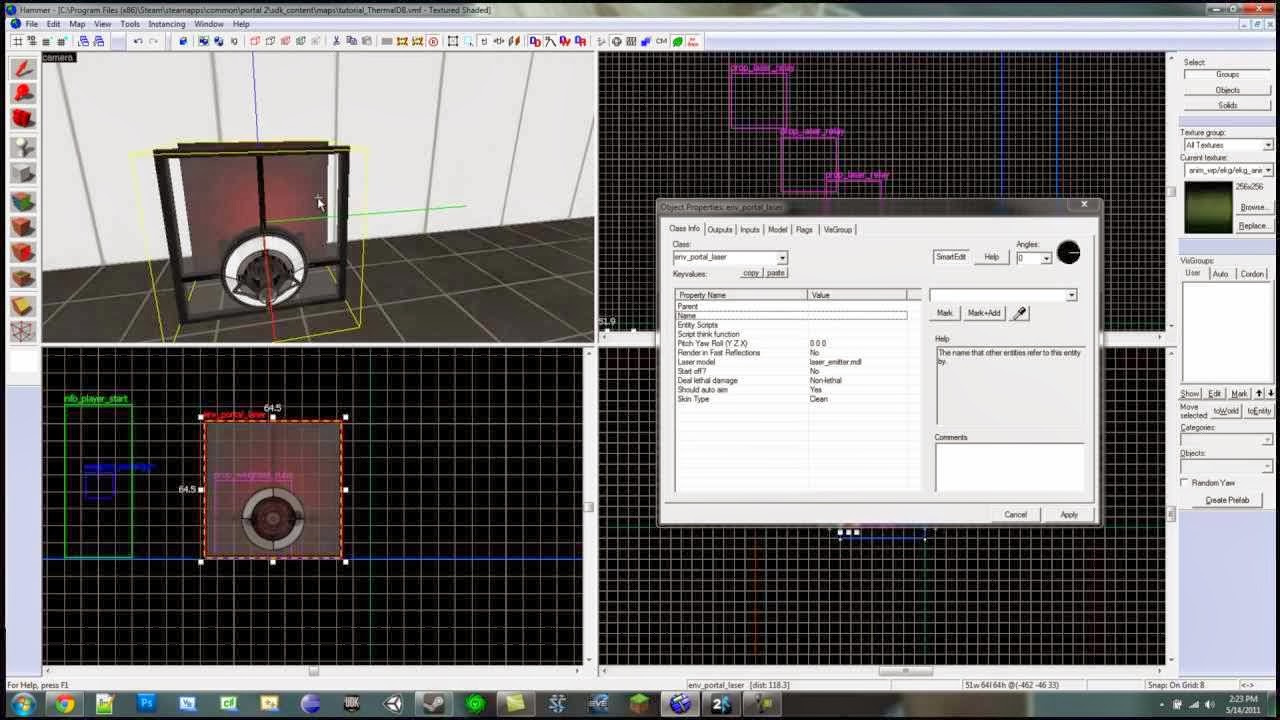Click the Replace texture button
This screenshot has width=1280, height=720.
[1253, 226]
